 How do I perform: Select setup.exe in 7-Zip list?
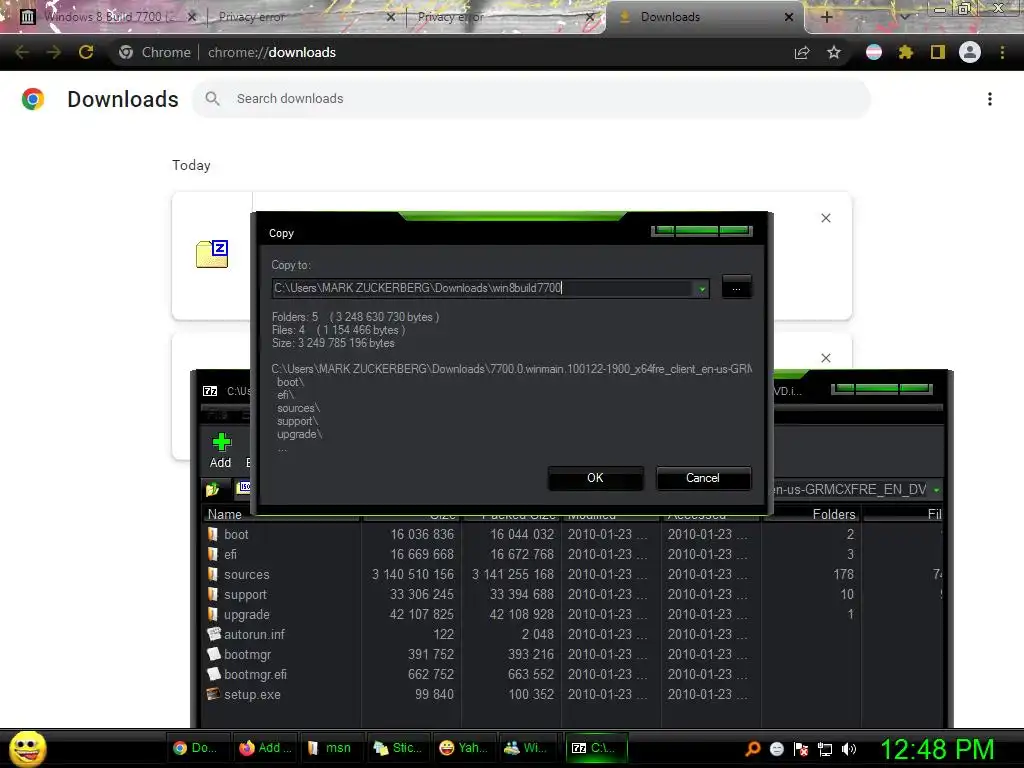(x=252, y=695)
